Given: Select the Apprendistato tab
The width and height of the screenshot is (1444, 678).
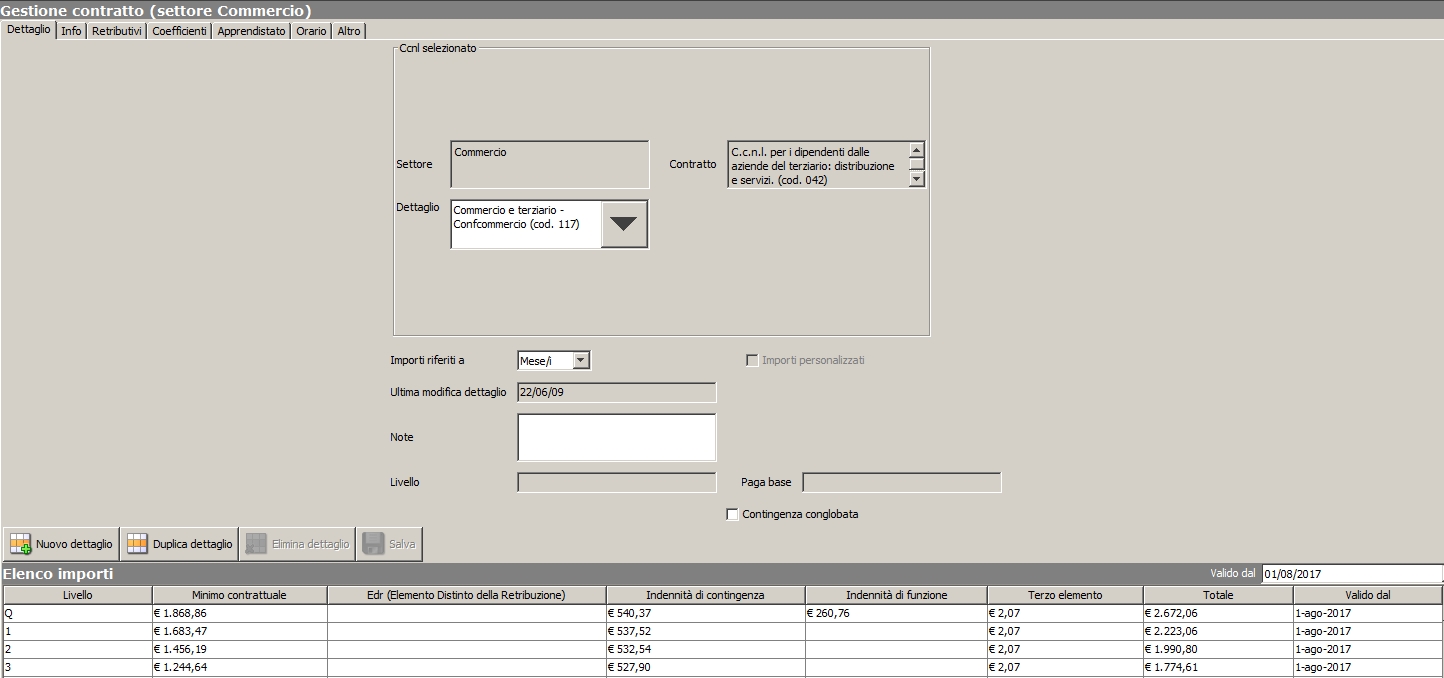Looking at the screenshot, I should pos(251,31).
